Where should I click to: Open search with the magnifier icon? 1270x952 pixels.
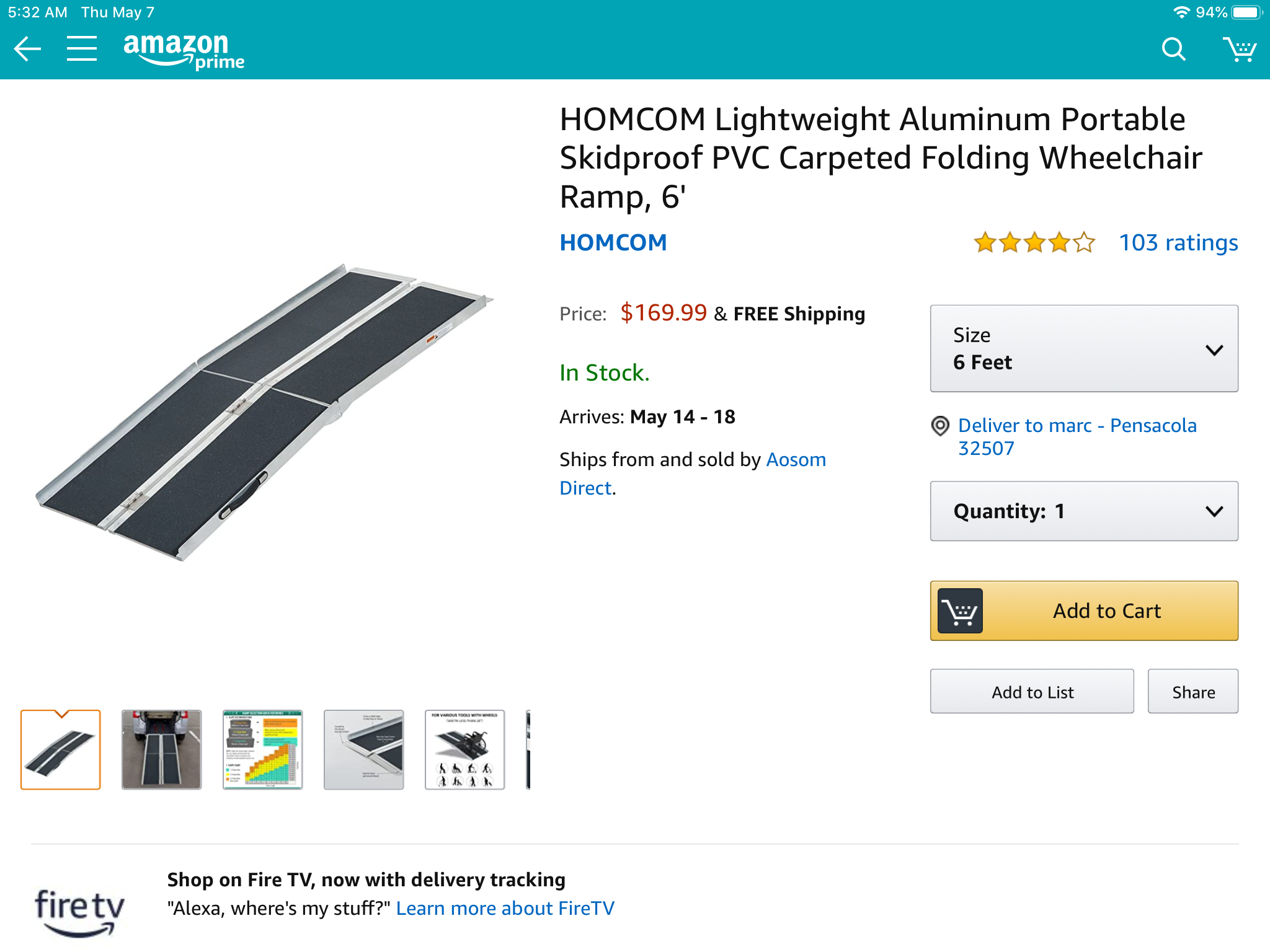coord(1173,49)
